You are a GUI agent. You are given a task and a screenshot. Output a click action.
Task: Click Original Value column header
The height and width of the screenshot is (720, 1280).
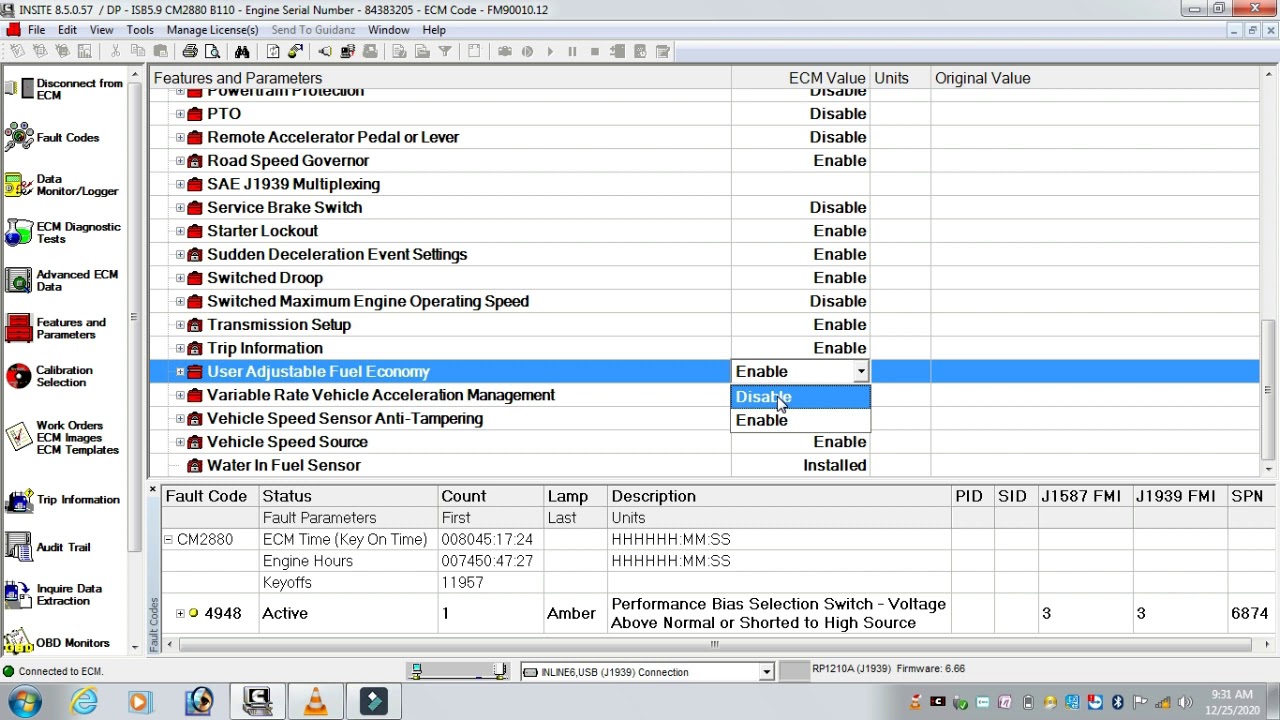coord(1095,78)
